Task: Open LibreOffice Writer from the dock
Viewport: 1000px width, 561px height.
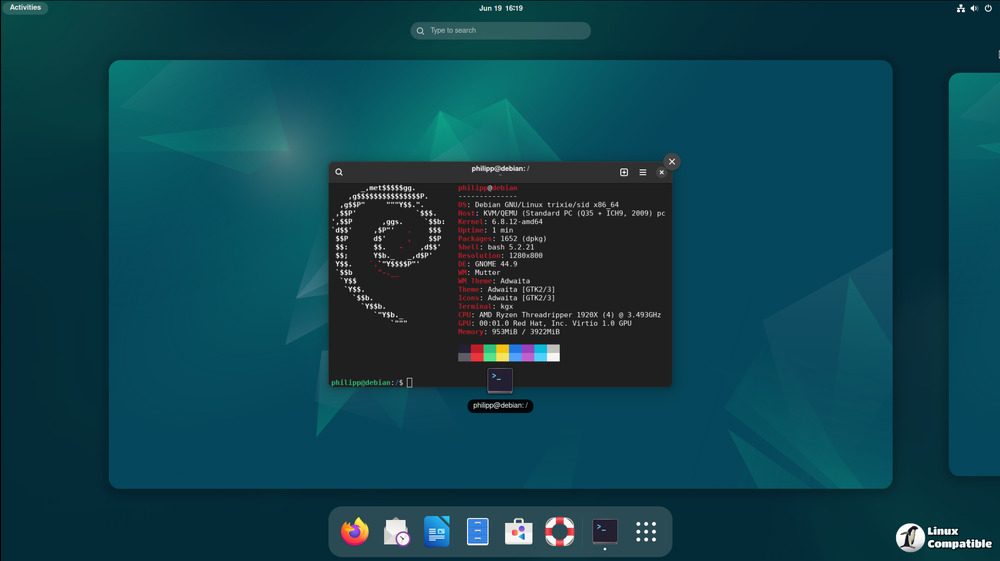Action: tap(437, 532)
